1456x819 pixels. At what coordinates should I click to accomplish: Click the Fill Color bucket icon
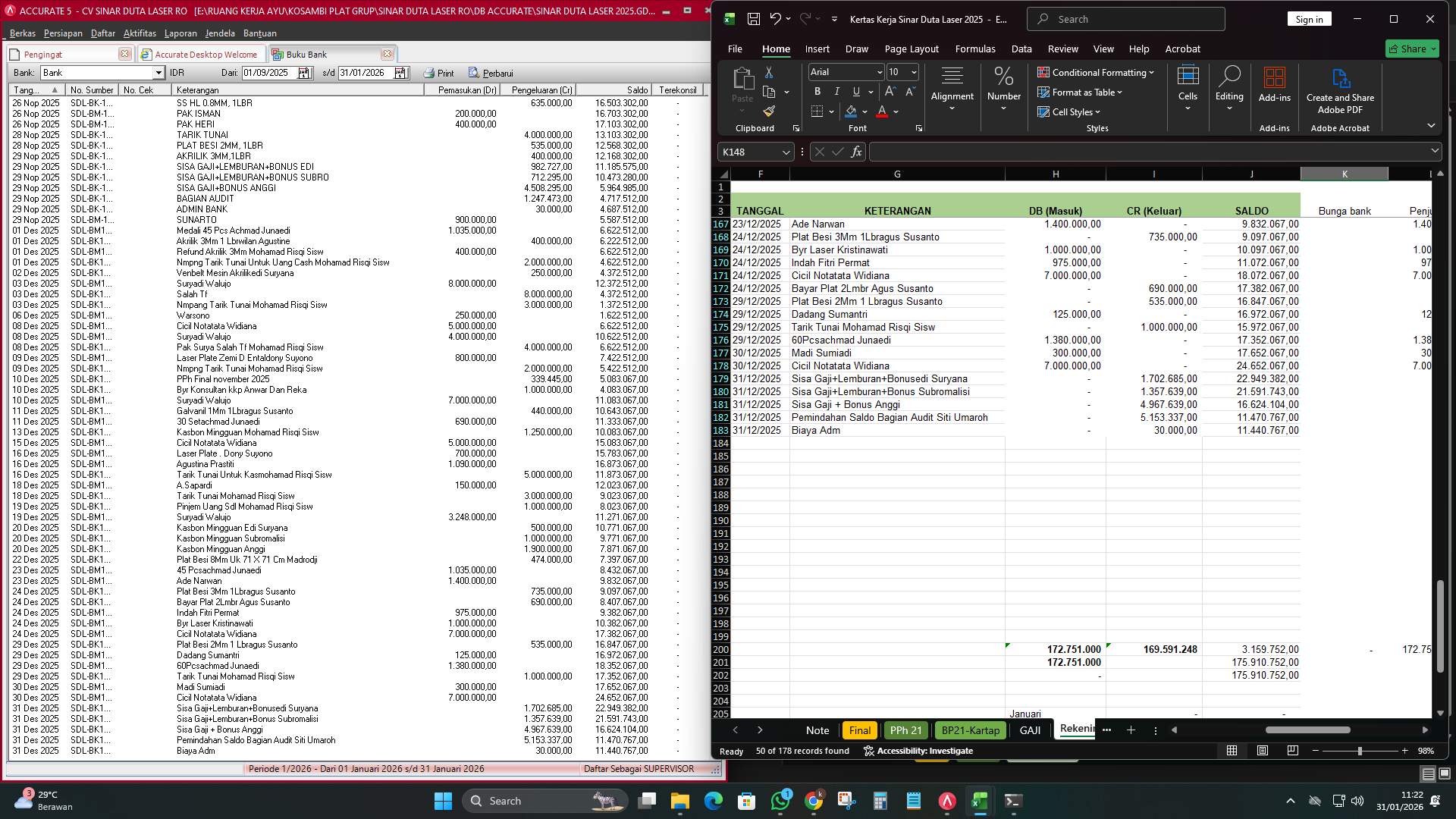(851, 110)
